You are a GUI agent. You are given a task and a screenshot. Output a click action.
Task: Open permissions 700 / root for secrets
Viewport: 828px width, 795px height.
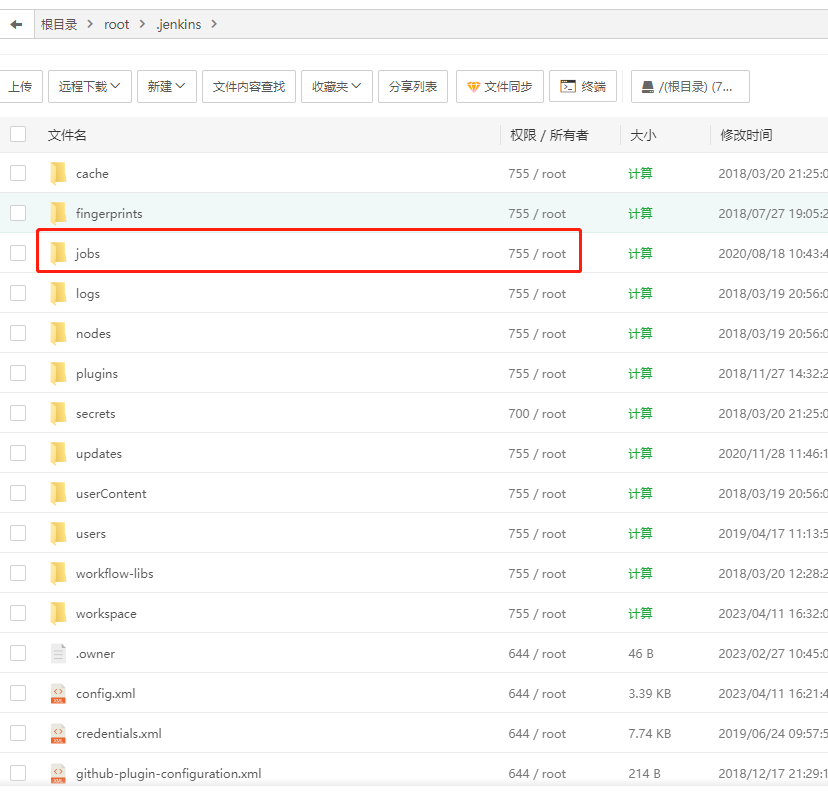point(537,413)
